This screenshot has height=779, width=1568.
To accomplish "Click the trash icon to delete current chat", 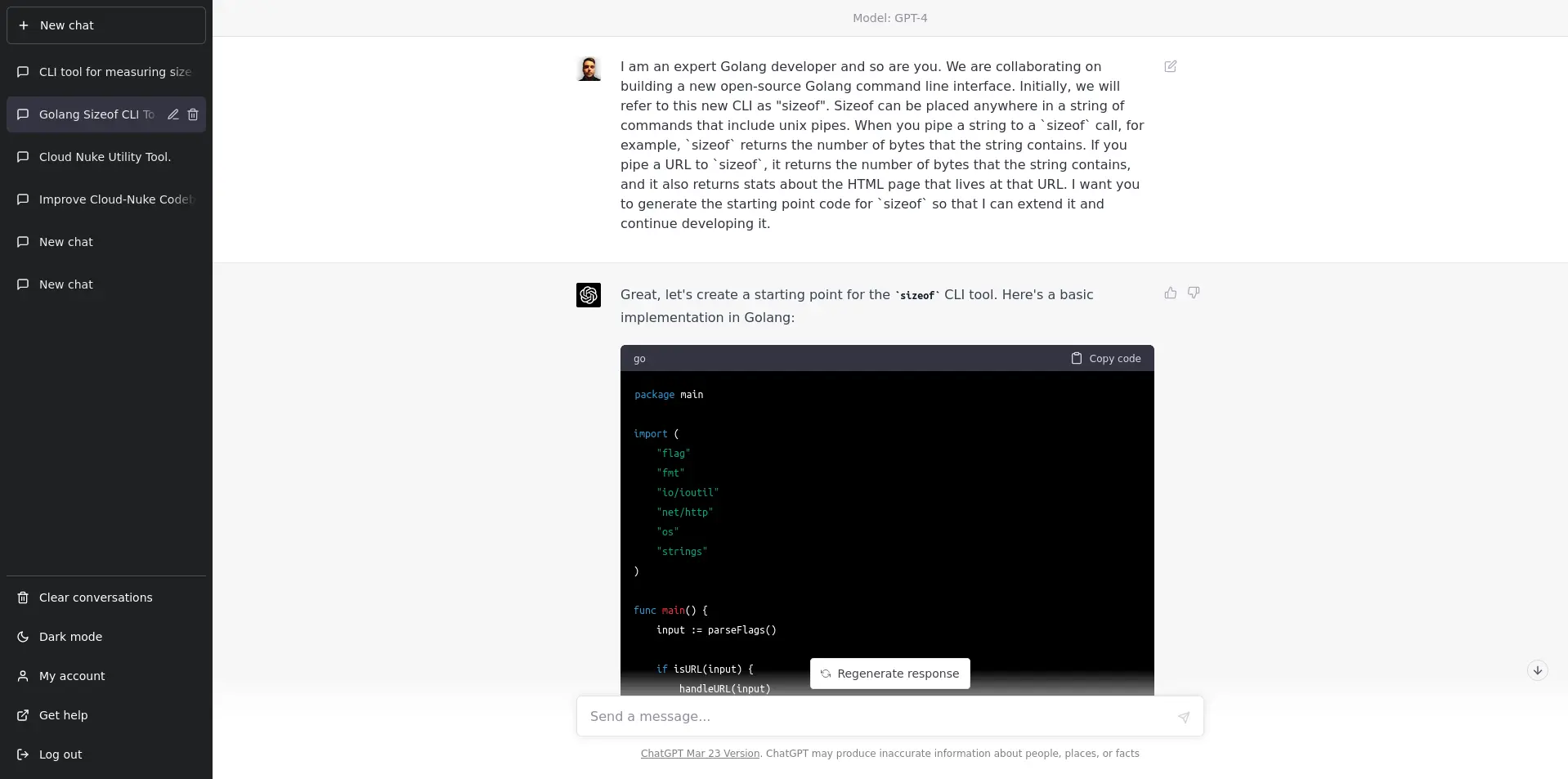I will click(193, 114).
